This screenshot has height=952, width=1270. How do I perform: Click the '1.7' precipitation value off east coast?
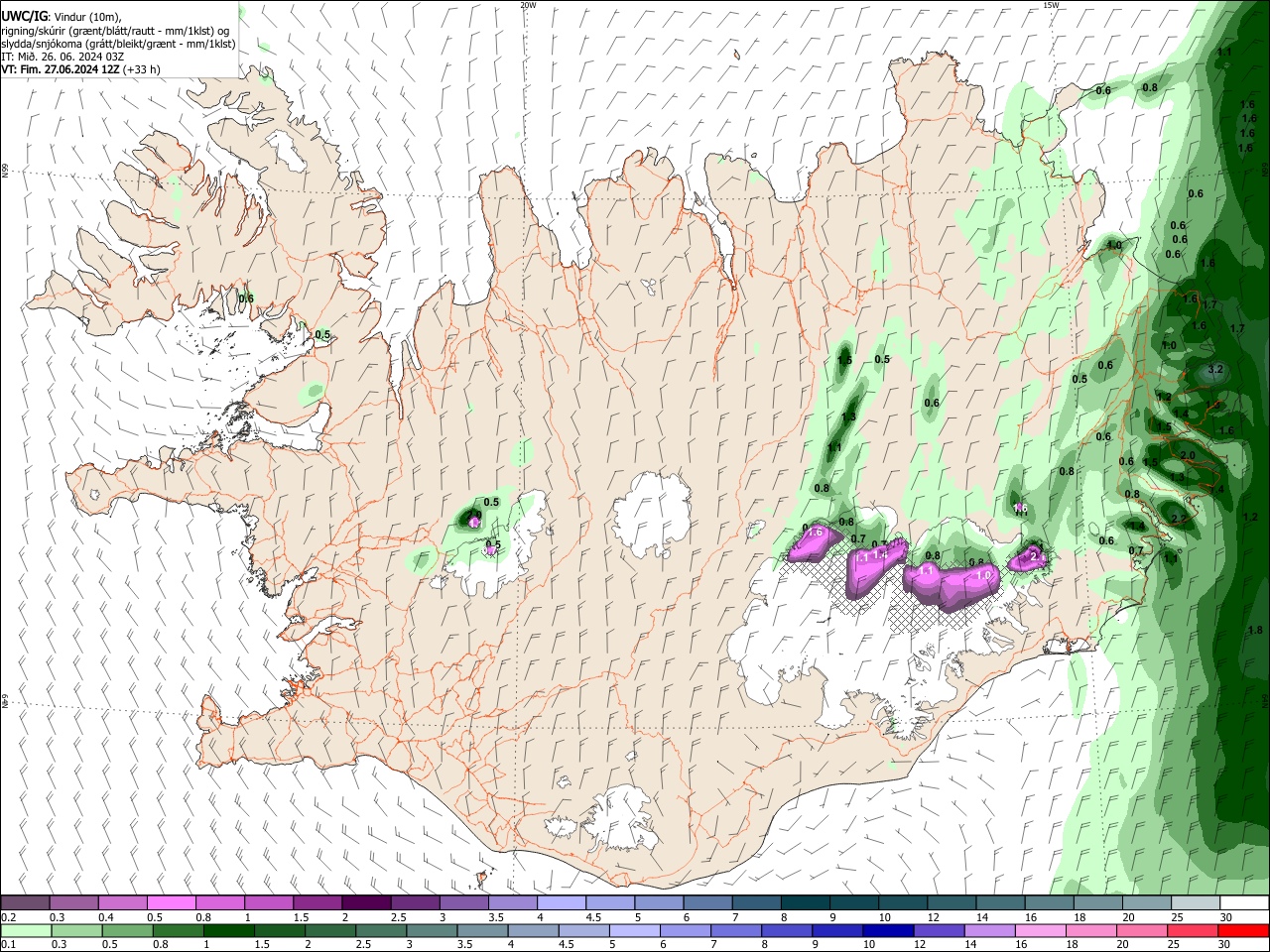click(x=1237, y=329)
